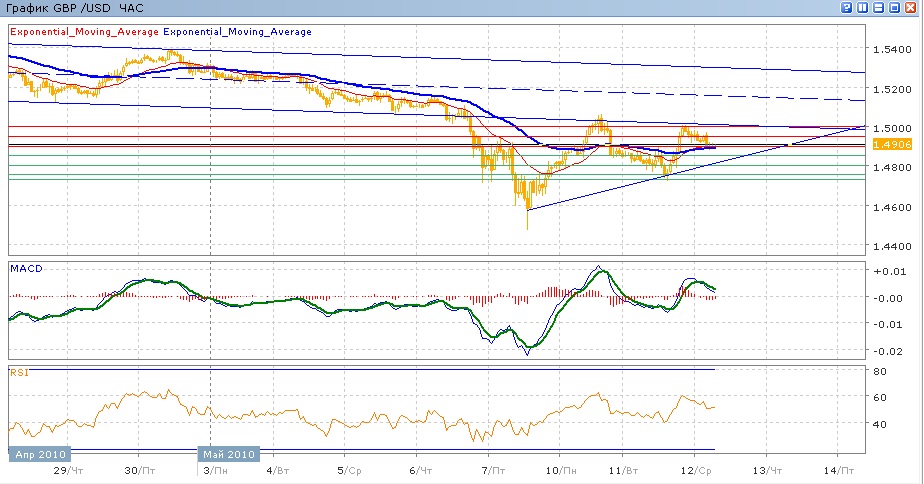The image size is (924, 484).
Task: Click the 1.4400 price axis label
Action: [x=890, y=246]
